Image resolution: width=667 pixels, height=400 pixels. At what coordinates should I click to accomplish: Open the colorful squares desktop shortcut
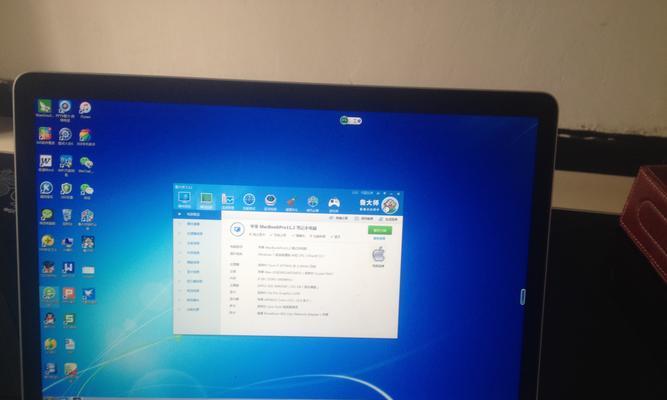[45, 133]
